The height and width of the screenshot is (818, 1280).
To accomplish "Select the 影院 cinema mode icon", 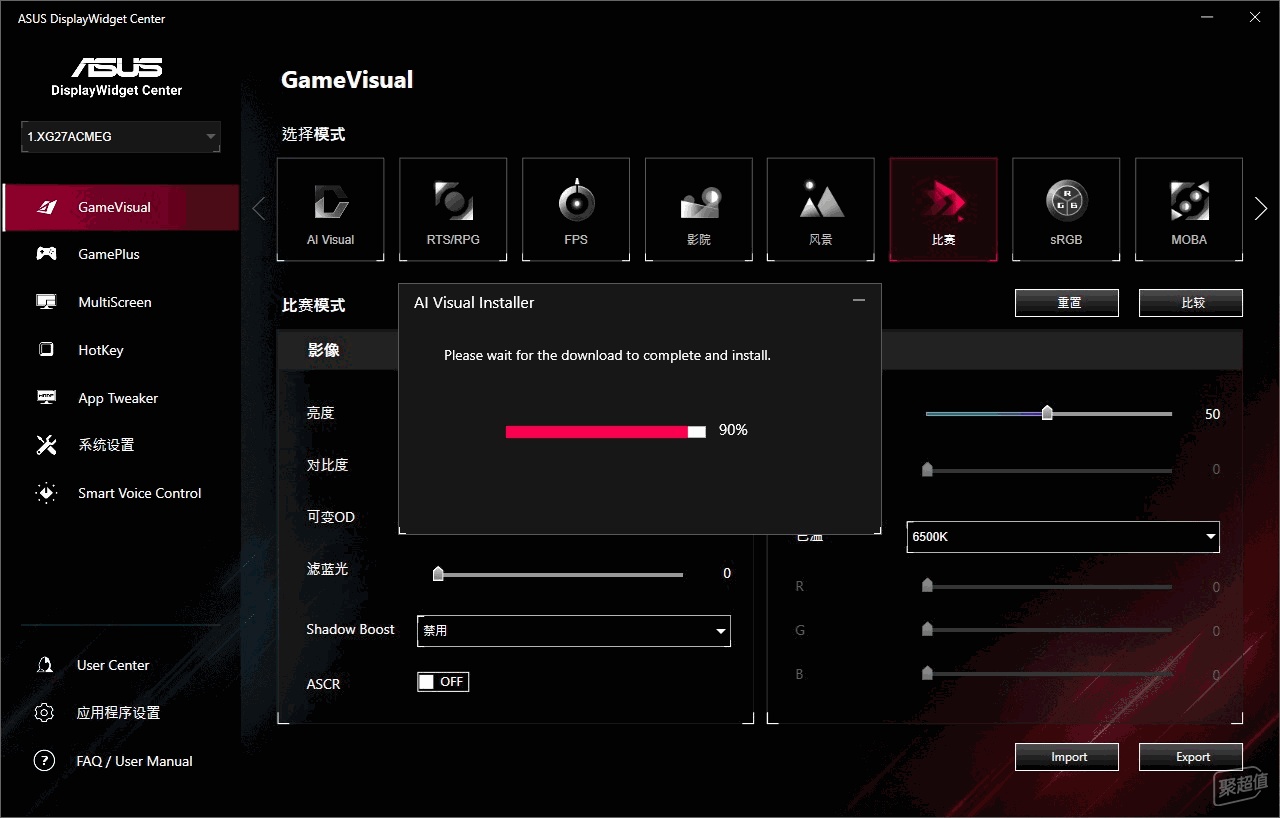I will (x=698, y=209).
